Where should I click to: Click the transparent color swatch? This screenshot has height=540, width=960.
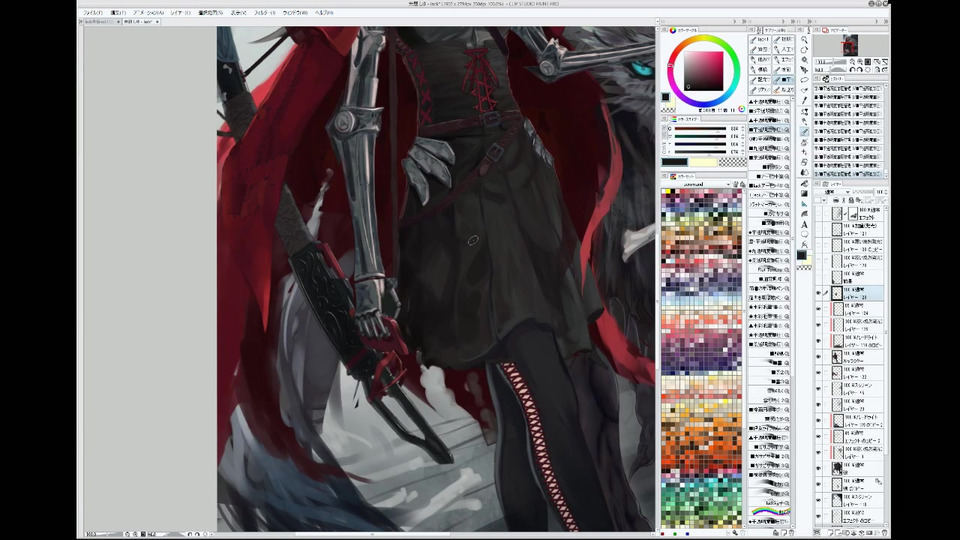[733, 162]
